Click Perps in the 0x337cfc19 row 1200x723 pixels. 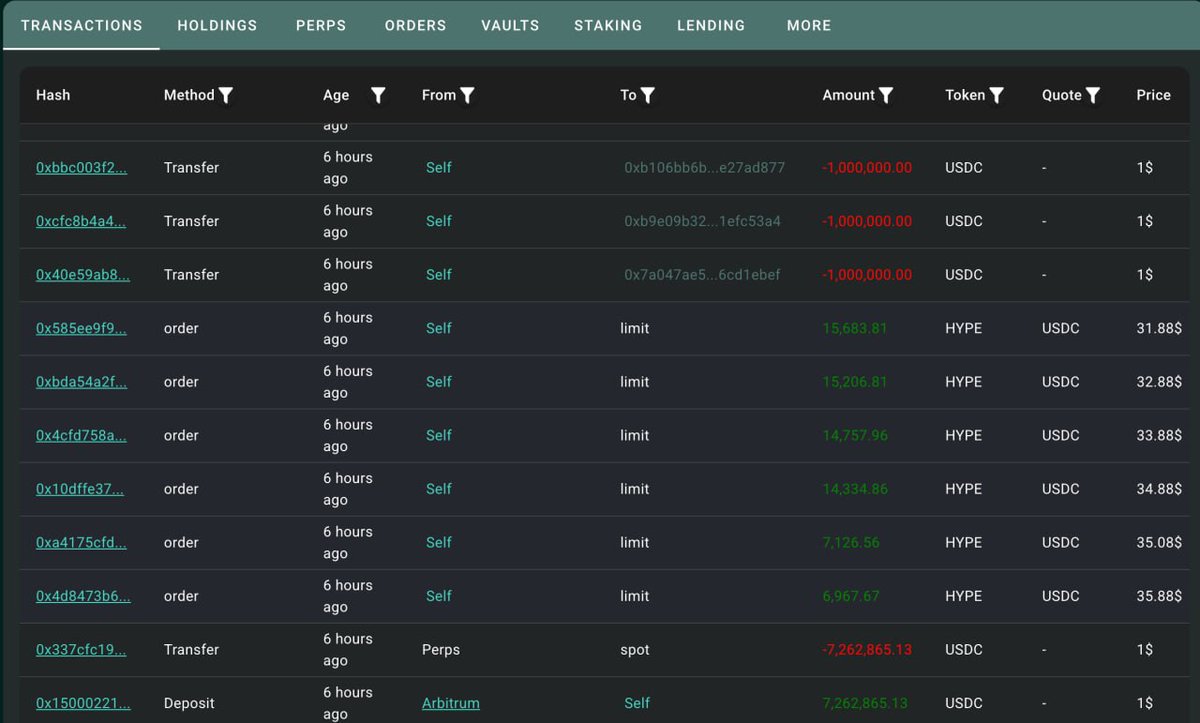(441, 650)
